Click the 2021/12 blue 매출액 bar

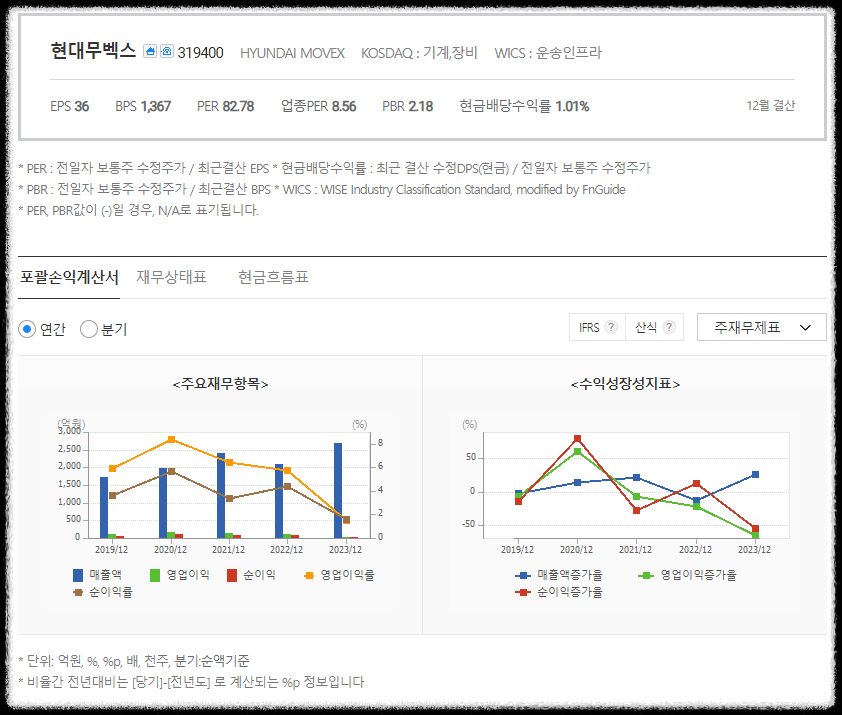221,495
